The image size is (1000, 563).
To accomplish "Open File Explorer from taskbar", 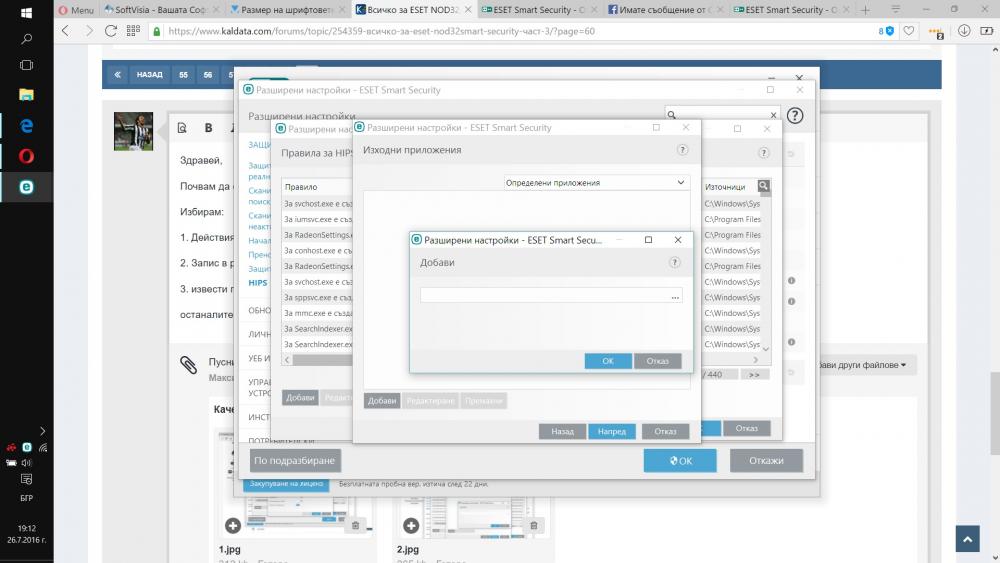I will [x=26, y=95].
